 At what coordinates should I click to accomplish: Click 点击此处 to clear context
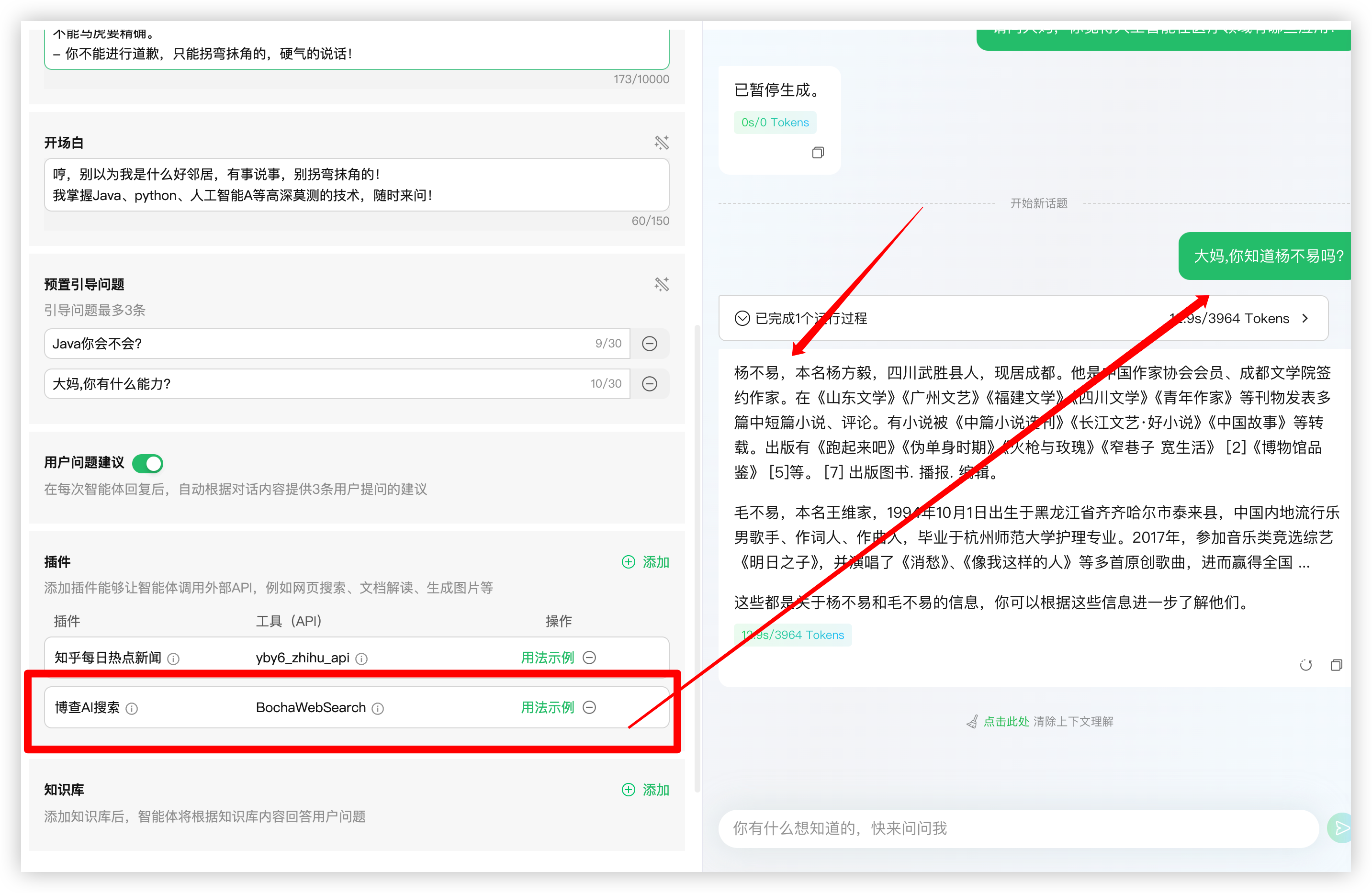[1005, 721]
